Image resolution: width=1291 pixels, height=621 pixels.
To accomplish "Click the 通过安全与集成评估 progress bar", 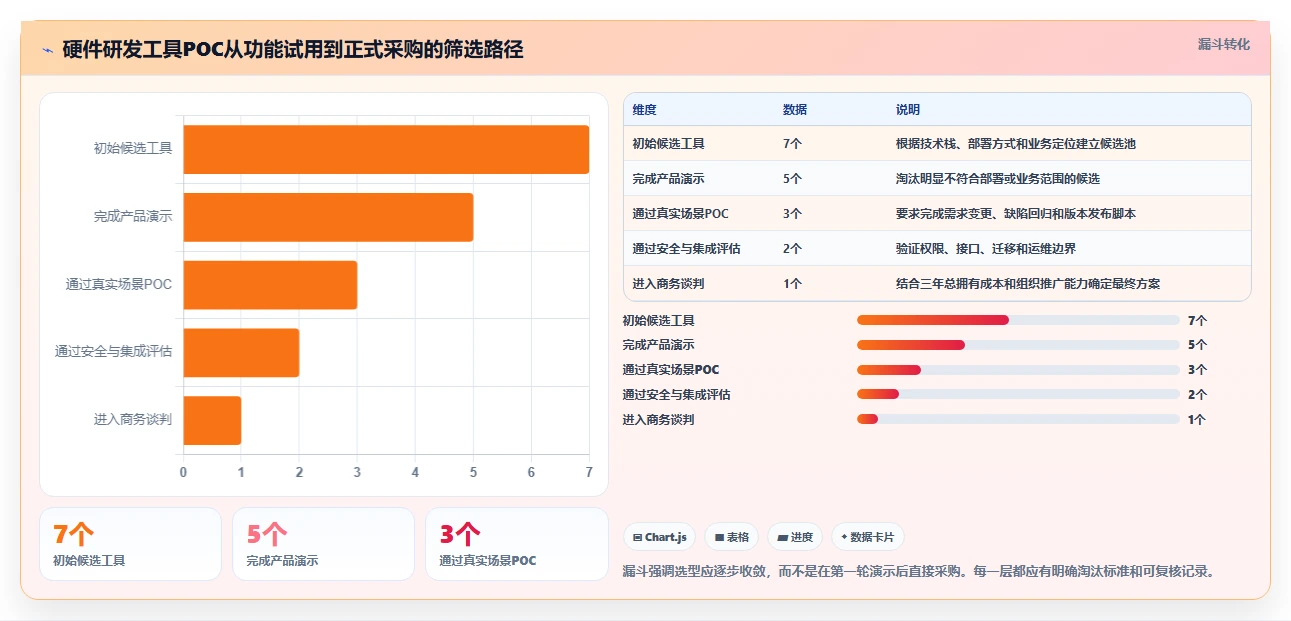I will (x=1018, y=394).
